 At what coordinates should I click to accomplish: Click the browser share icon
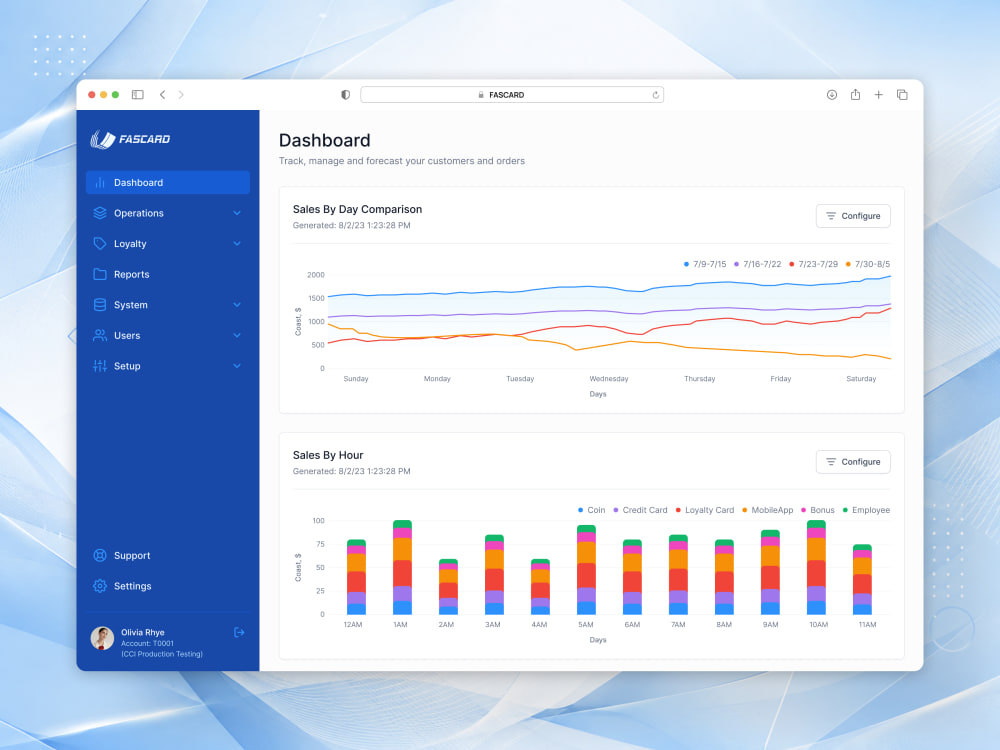click(x=855, y=94)
